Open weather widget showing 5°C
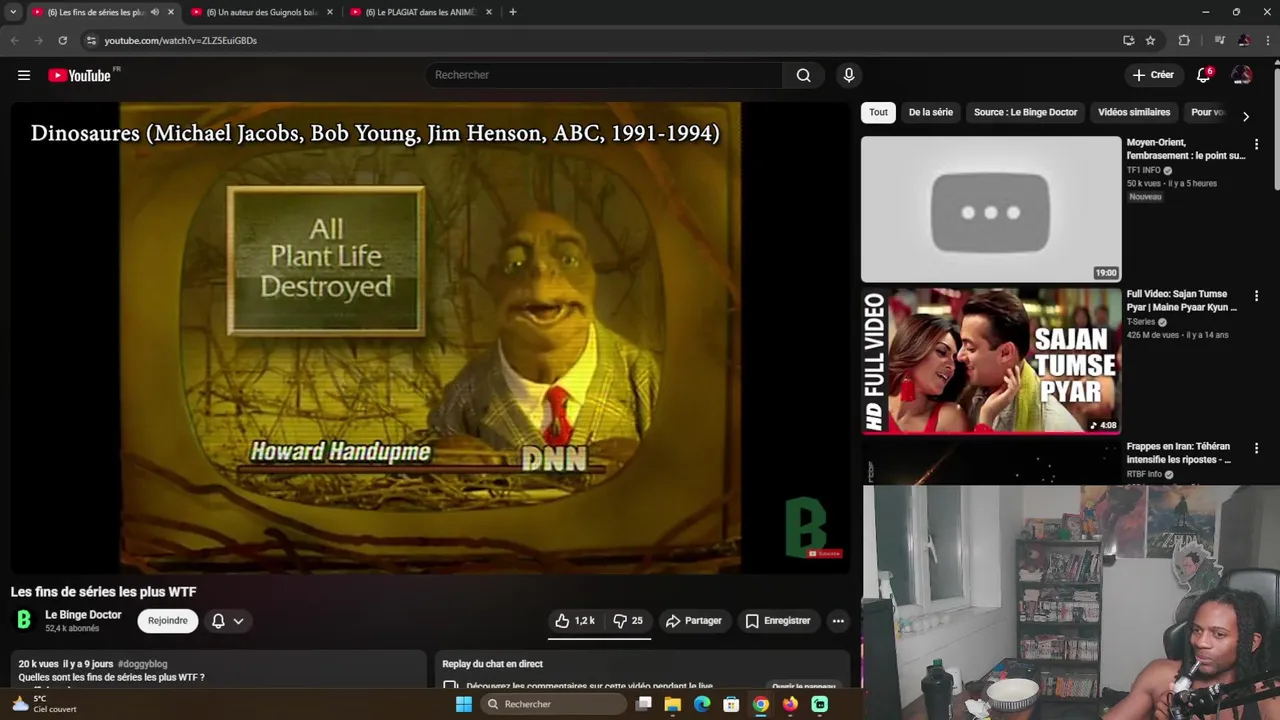The width and height of the screenshot is (1280, 720). point(45,704)
